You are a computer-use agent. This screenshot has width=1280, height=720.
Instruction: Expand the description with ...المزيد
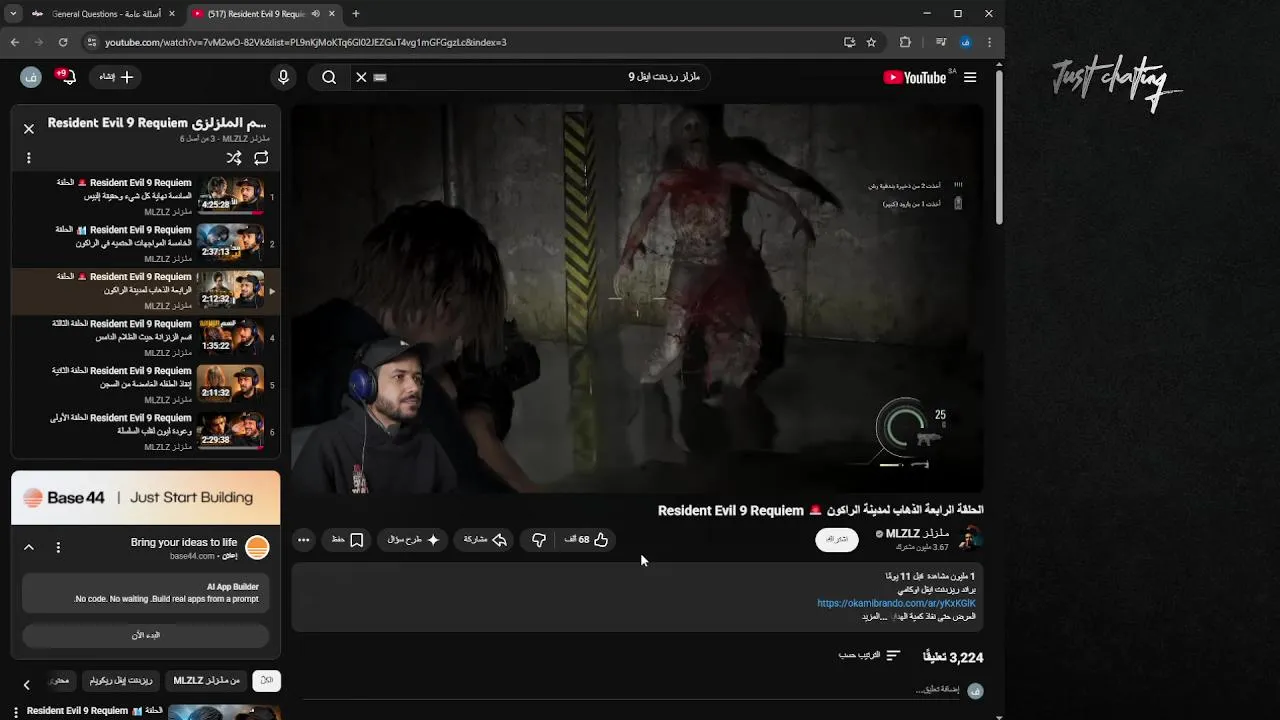874,616
